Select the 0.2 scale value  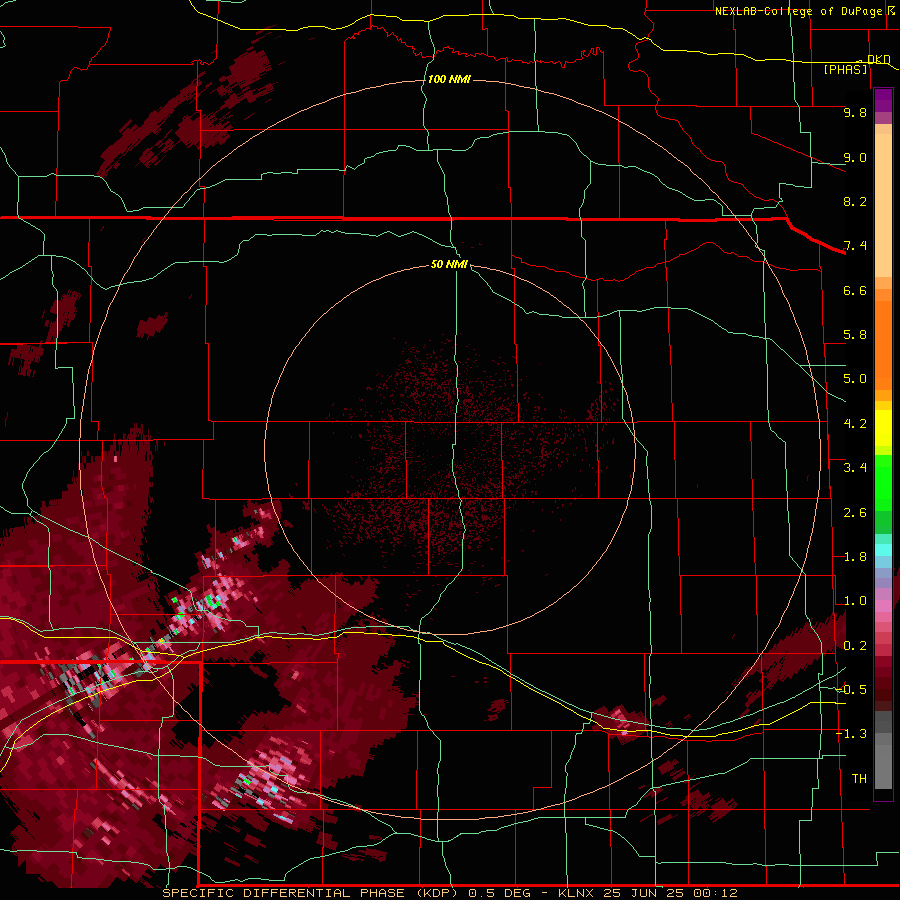pos(855,646)
